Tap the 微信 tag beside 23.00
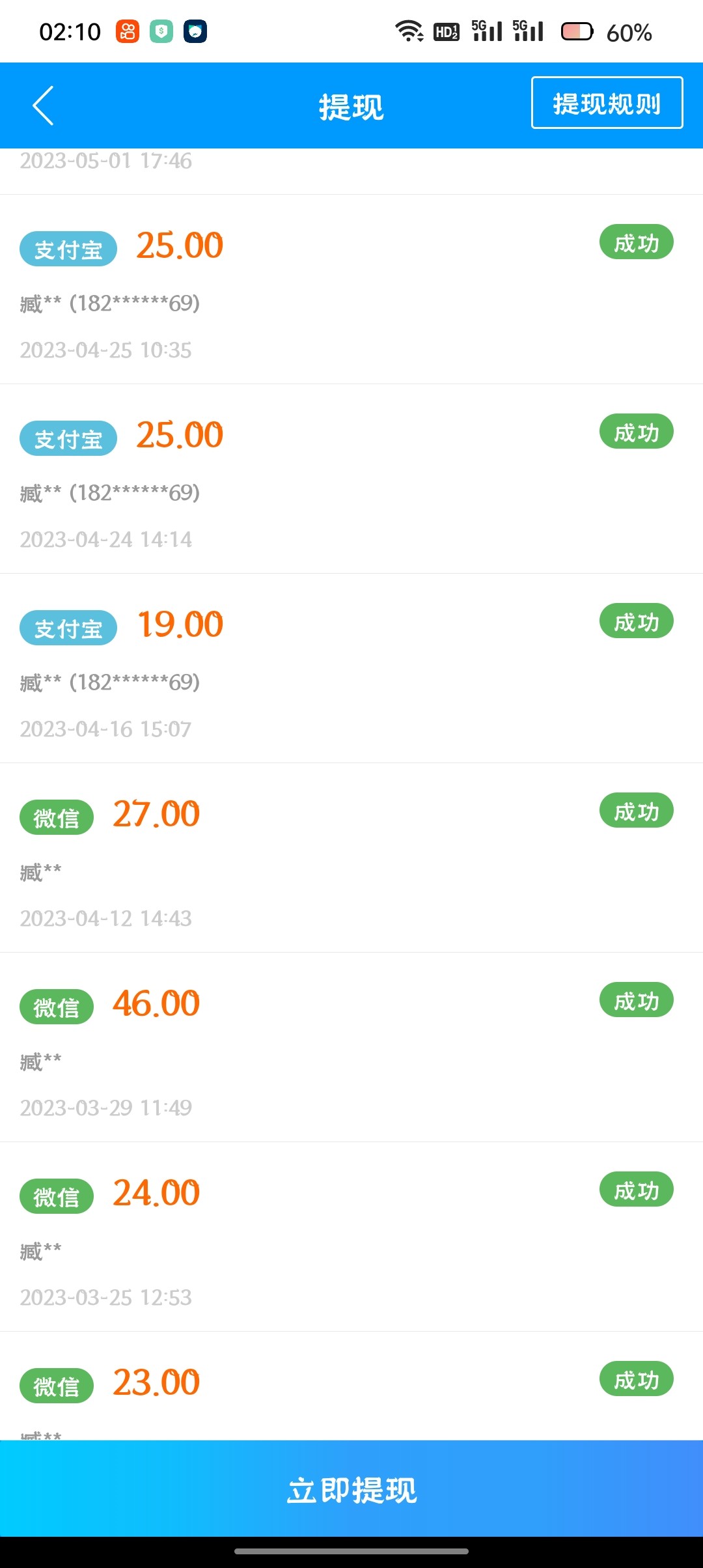The width and height of the screenshot is (703, 1568). click(57, 1386)
